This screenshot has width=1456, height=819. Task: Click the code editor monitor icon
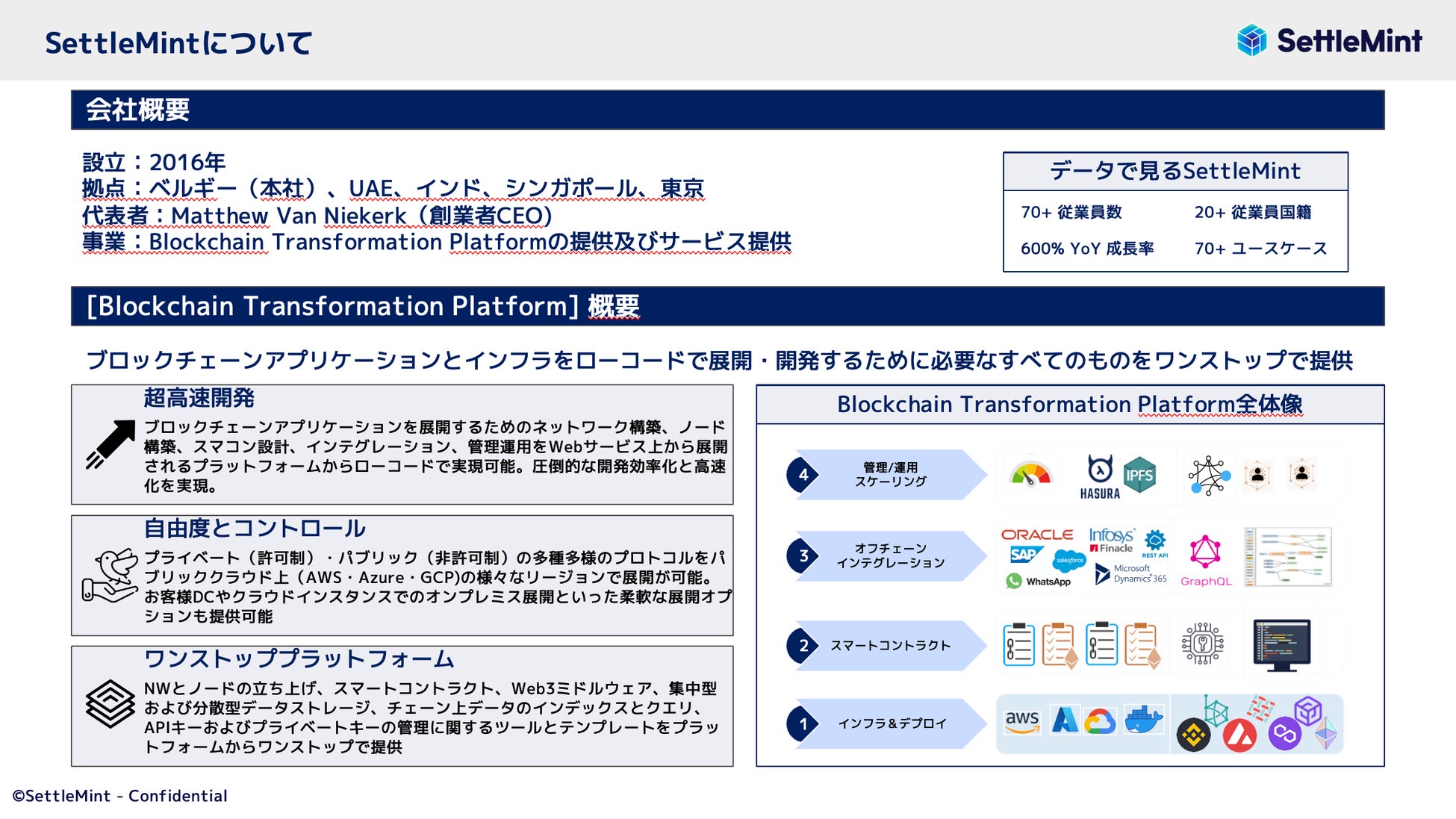tap(1281, 644)
